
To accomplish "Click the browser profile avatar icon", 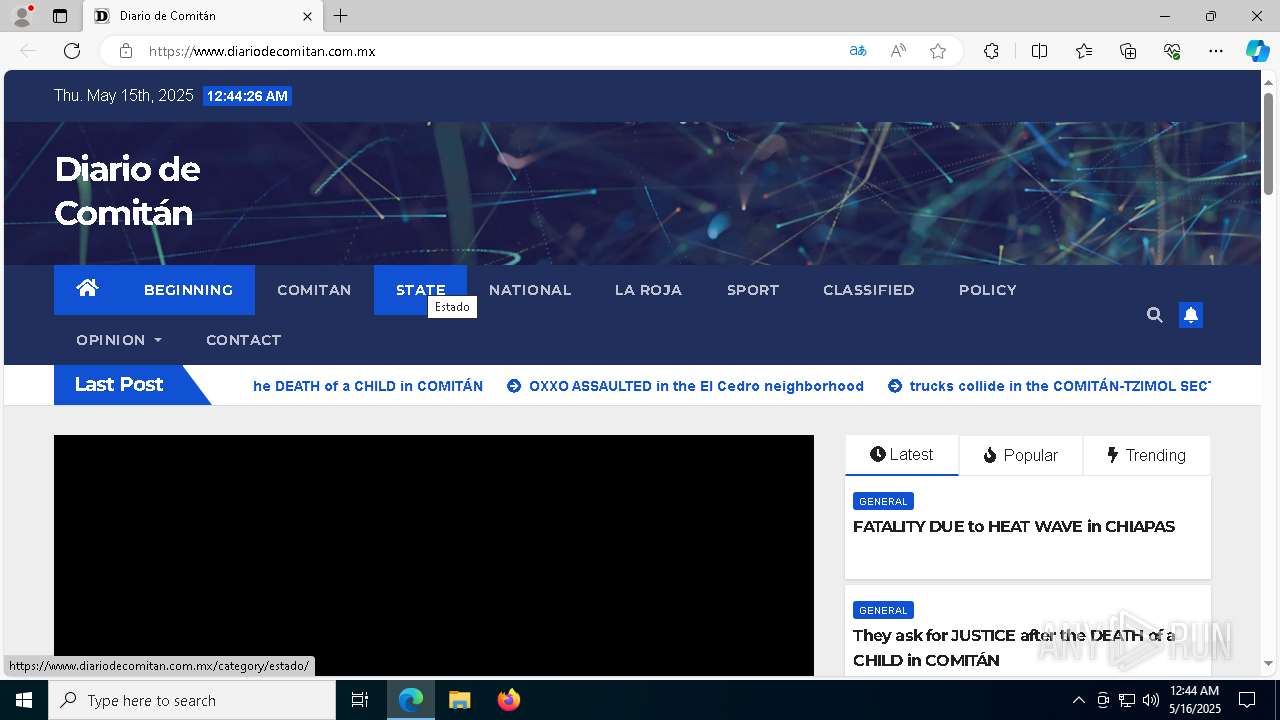I will click(x=22, y=16).
